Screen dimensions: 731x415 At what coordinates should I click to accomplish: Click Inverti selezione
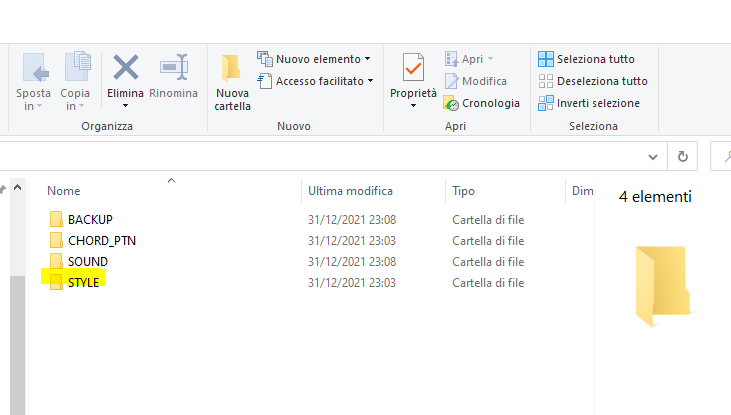coord(588,103)
